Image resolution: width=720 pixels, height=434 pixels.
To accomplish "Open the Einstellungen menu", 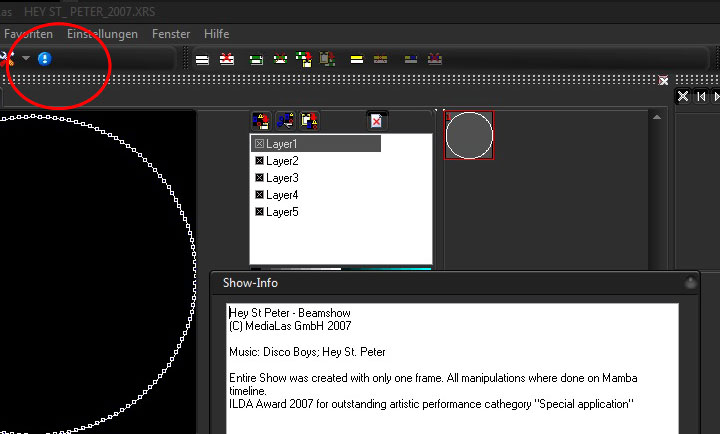I will [102, 34].
